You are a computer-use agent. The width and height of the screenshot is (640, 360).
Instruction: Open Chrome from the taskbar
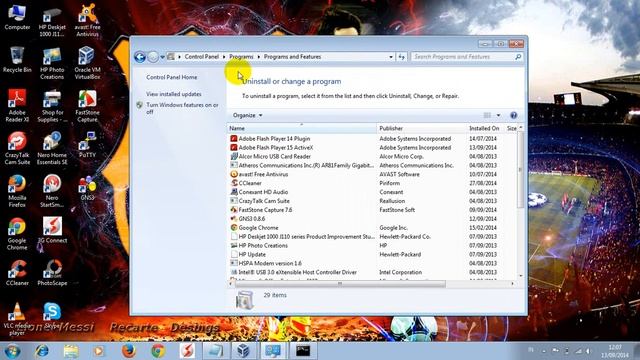coord(158,351)
